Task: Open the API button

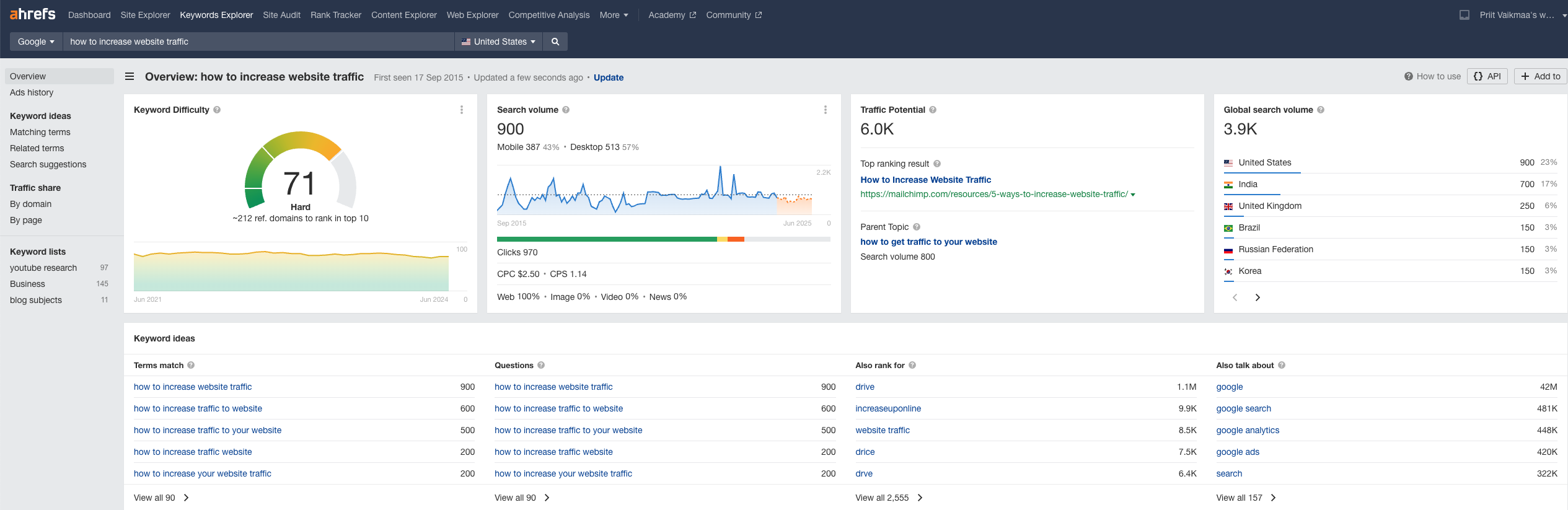Action: point(1487,76)
